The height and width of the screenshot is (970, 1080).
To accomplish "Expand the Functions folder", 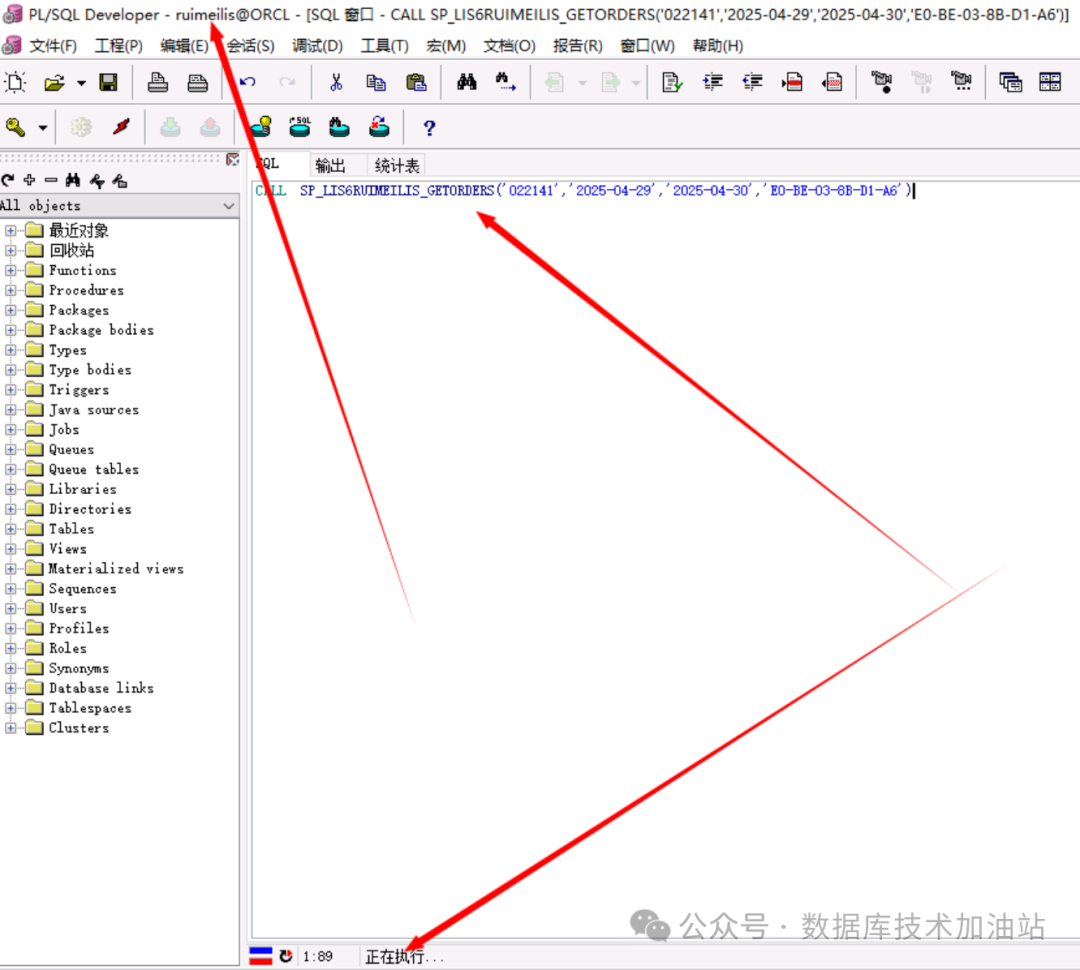I will coord(10,271).
